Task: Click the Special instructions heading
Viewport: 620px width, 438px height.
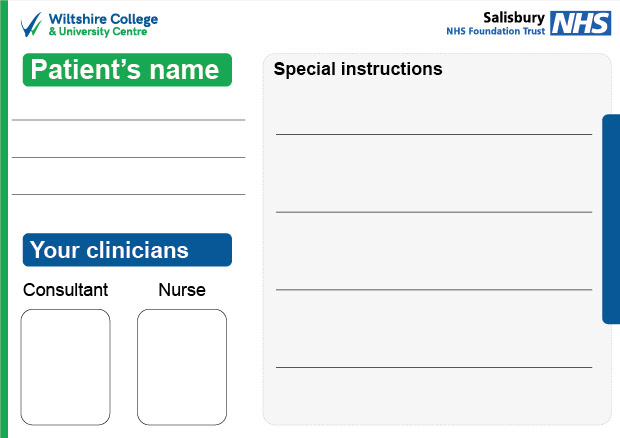Action: [x=358, y=69]
